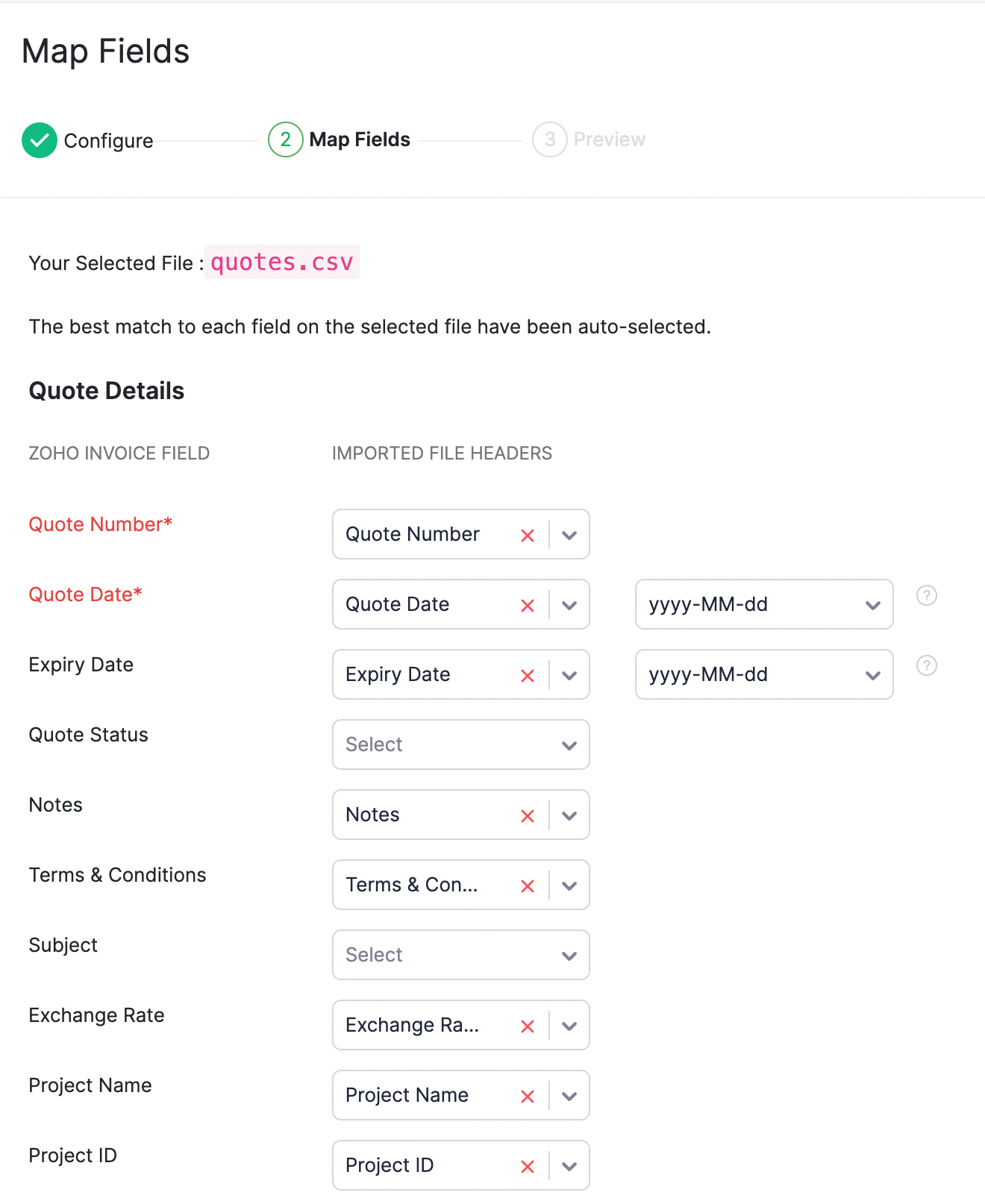Remove the Quote Date header mapping

pos(528,605)
